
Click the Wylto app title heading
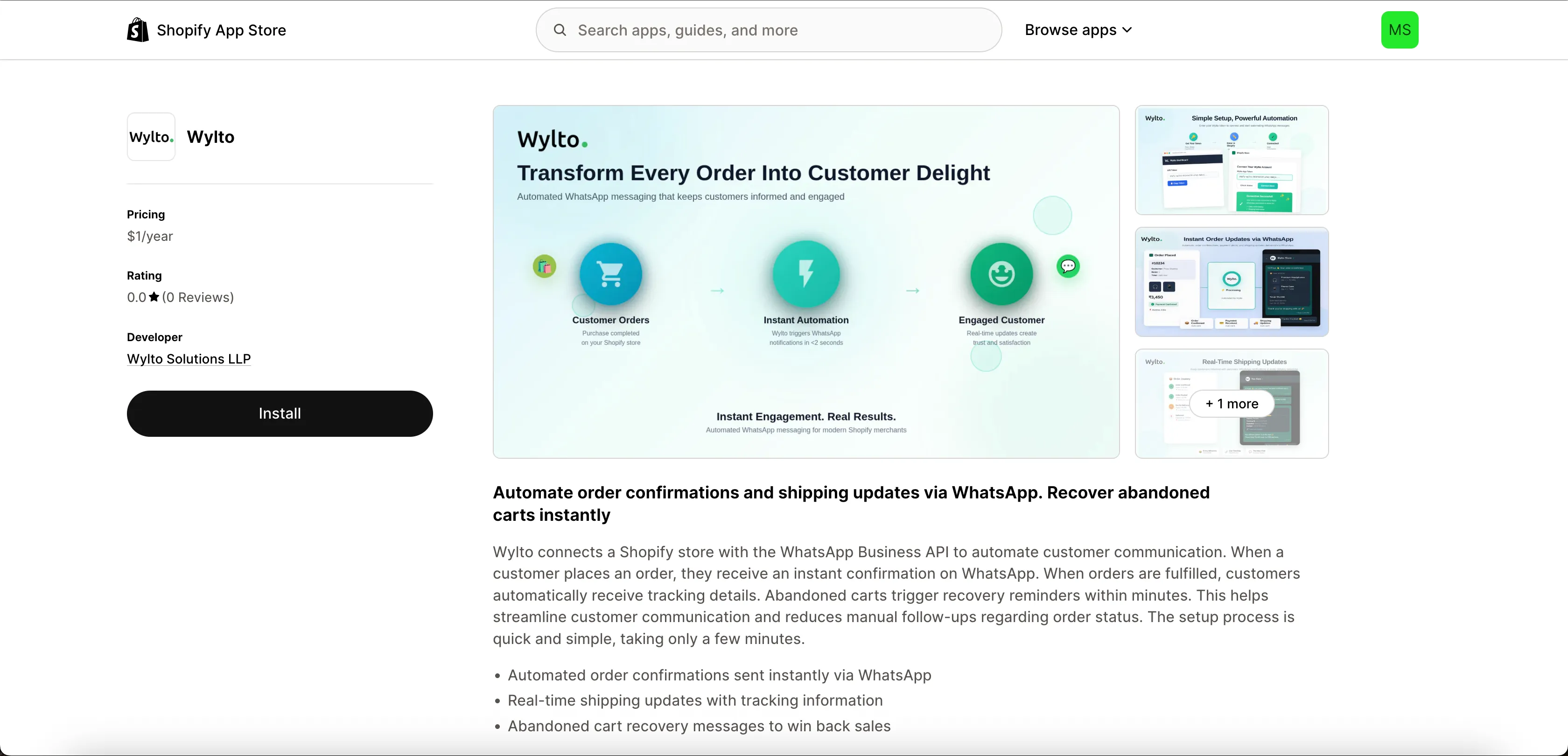(210, 136)
